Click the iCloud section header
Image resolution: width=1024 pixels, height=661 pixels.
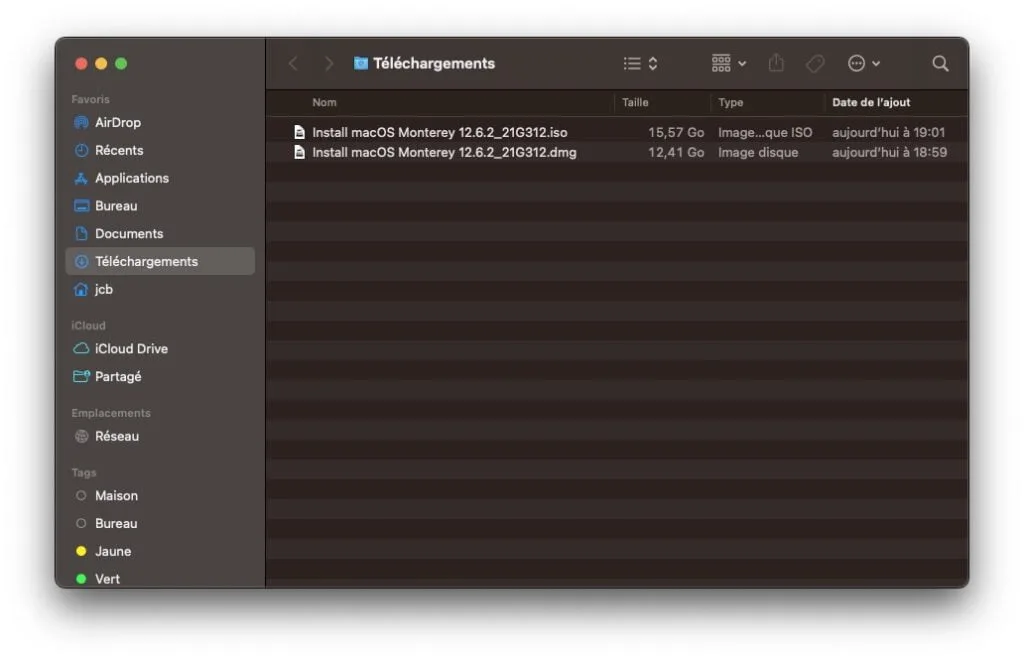point(88,325)
